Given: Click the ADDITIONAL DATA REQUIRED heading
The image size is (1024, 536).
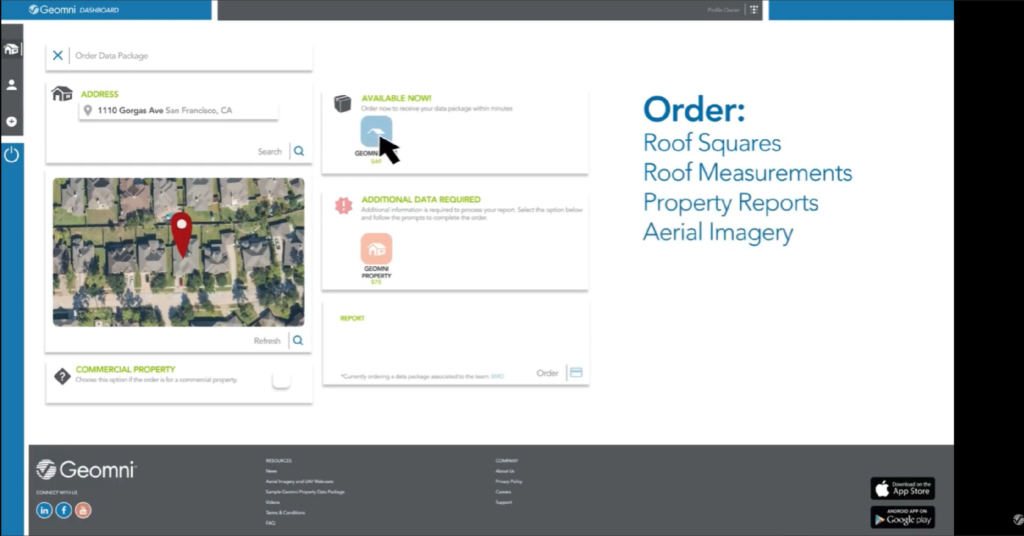Looking at the screenshot, I should [421, 199].
